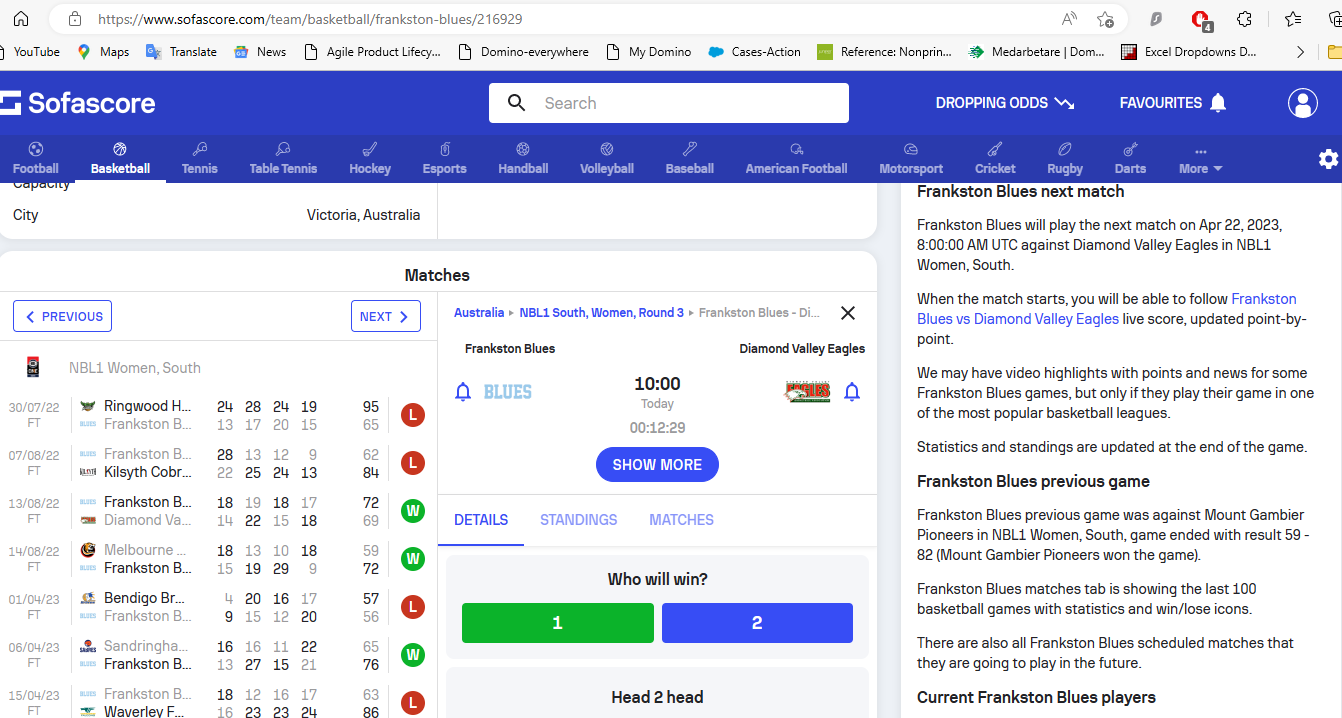Open NBL1 Women, South league logo
1342x718 pixels.
pos(33,367)
